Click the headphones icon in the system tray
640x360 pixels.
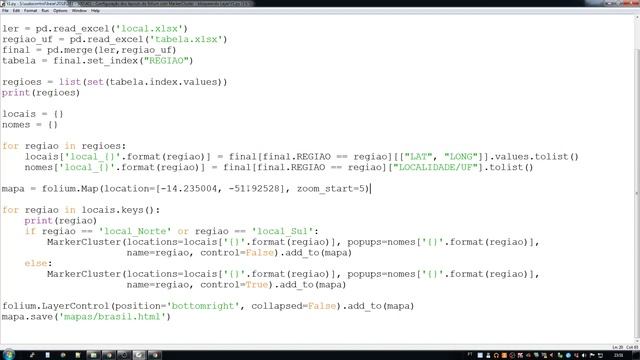[x=496, y=355]
